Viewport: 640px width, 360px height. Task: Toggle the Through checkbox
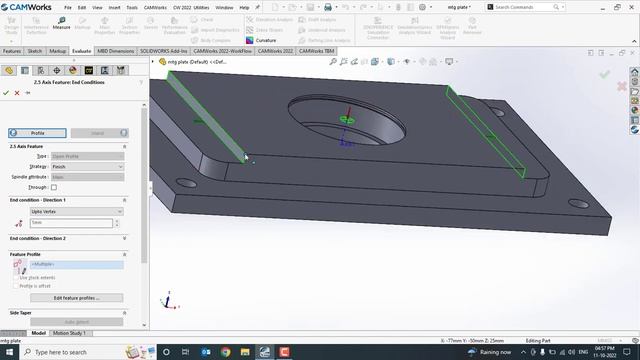point(54,187)
